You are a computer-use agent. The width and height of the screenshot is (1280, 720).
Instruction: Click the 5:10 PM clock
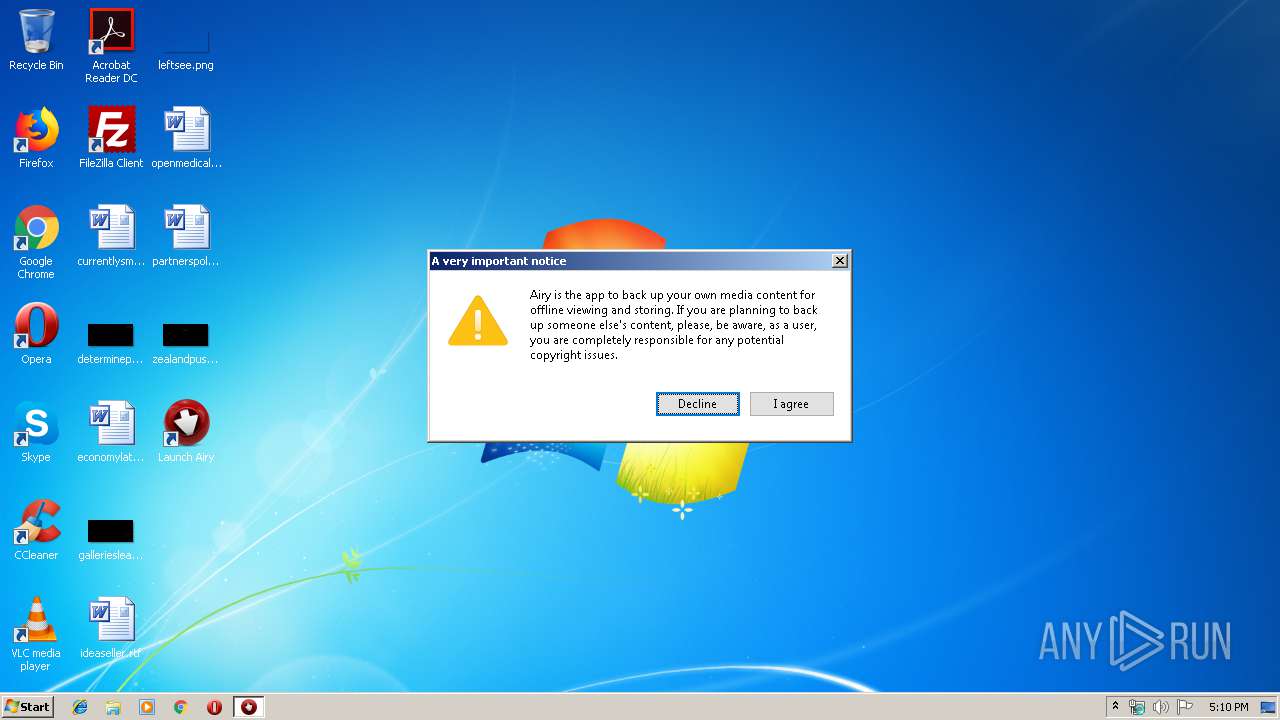pyautogui.click(x=1228, y=707)
